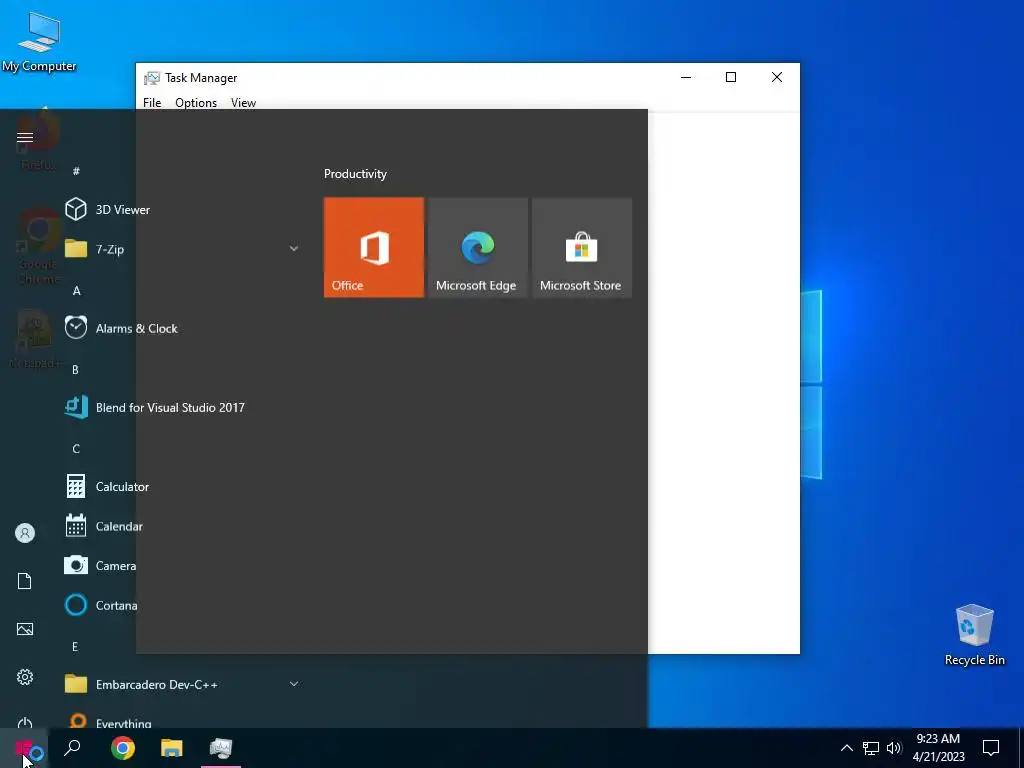
Task: Click the Power button in Start
Action: click(25, 722)
